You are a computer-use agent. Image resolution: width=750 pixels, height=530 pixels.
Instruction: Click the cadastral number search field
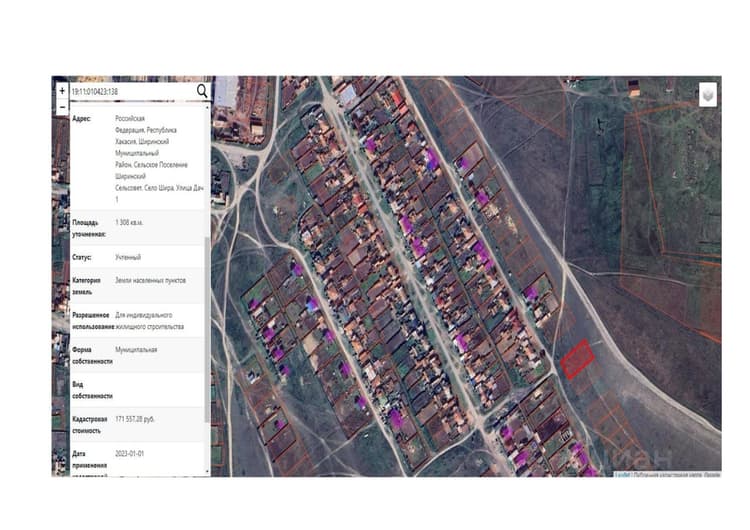coord(132,91)
